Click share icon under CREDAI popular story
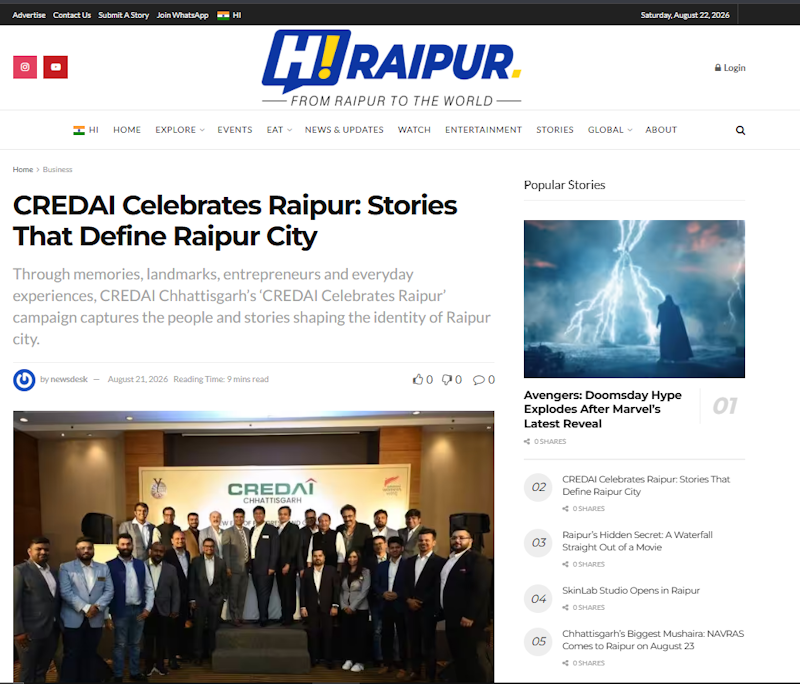Screen dimensions: 800x684 click(x=565, y=509)
